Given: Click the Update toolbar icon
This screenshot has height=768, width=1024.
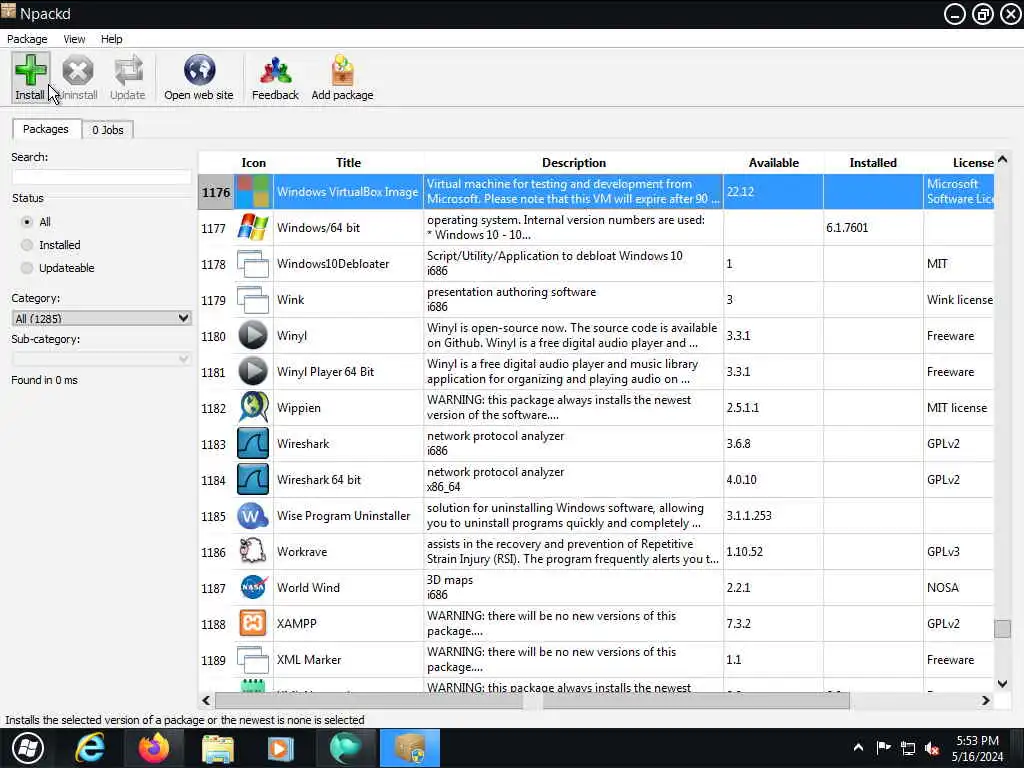Looking at the screenshot, I should [x=128, y=70].
